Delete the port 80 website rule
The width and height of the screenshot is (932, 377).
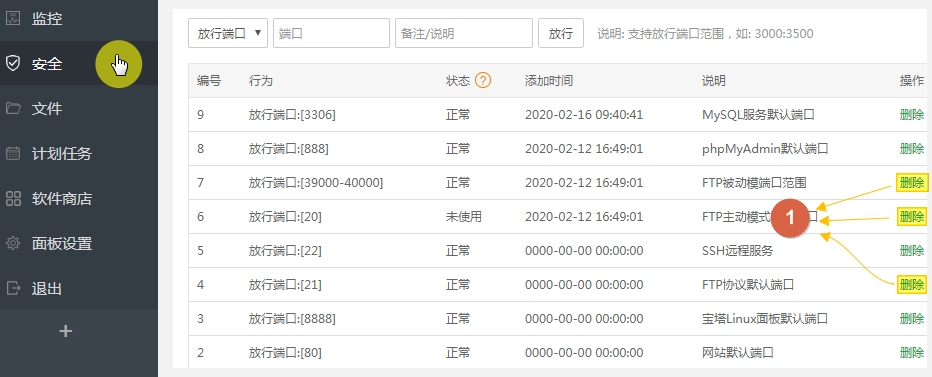click(912, 353)
